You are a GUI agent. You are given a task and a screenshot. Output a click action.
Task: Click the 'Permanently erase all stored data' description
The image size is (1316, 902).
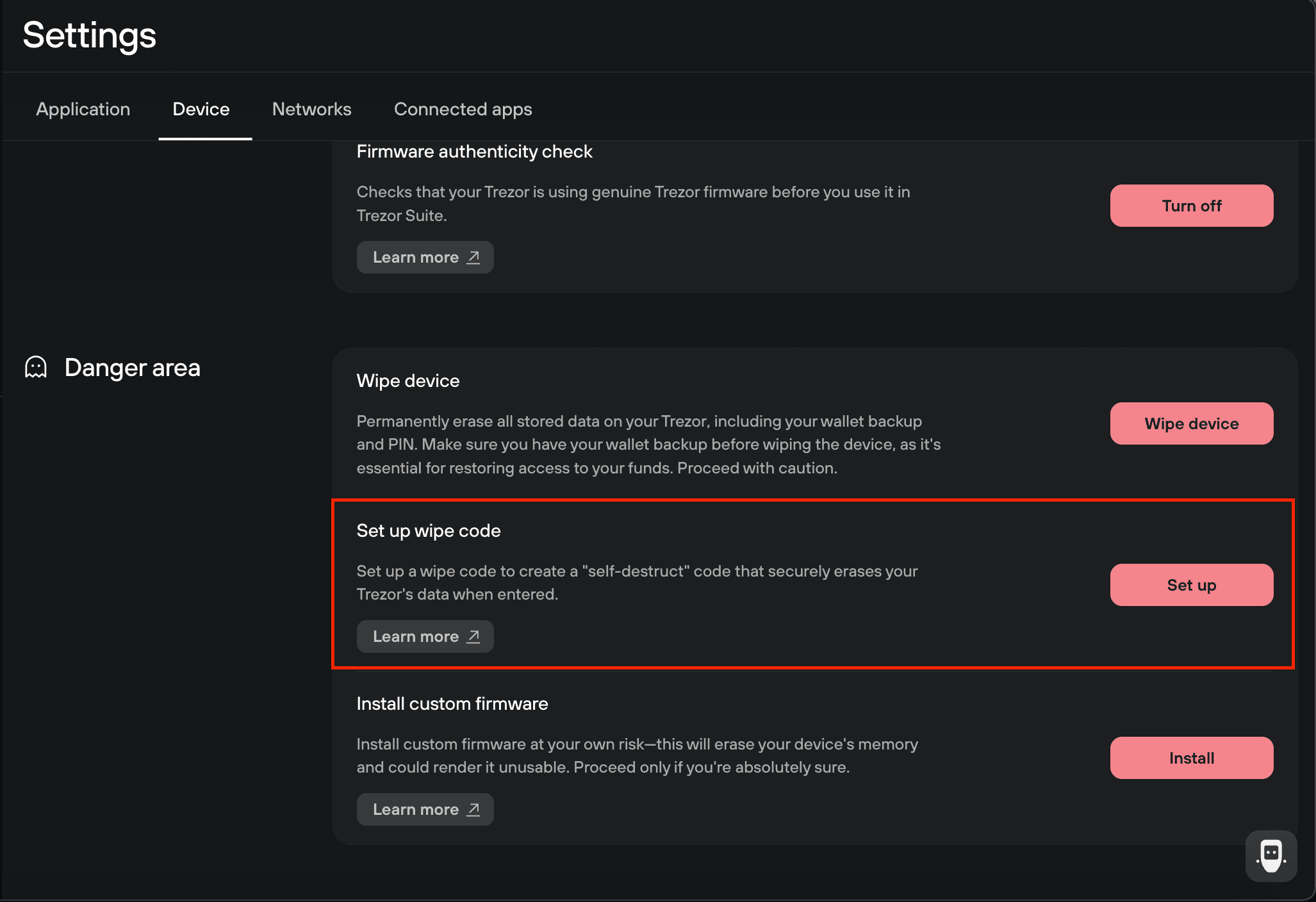[x=649, y=445]
